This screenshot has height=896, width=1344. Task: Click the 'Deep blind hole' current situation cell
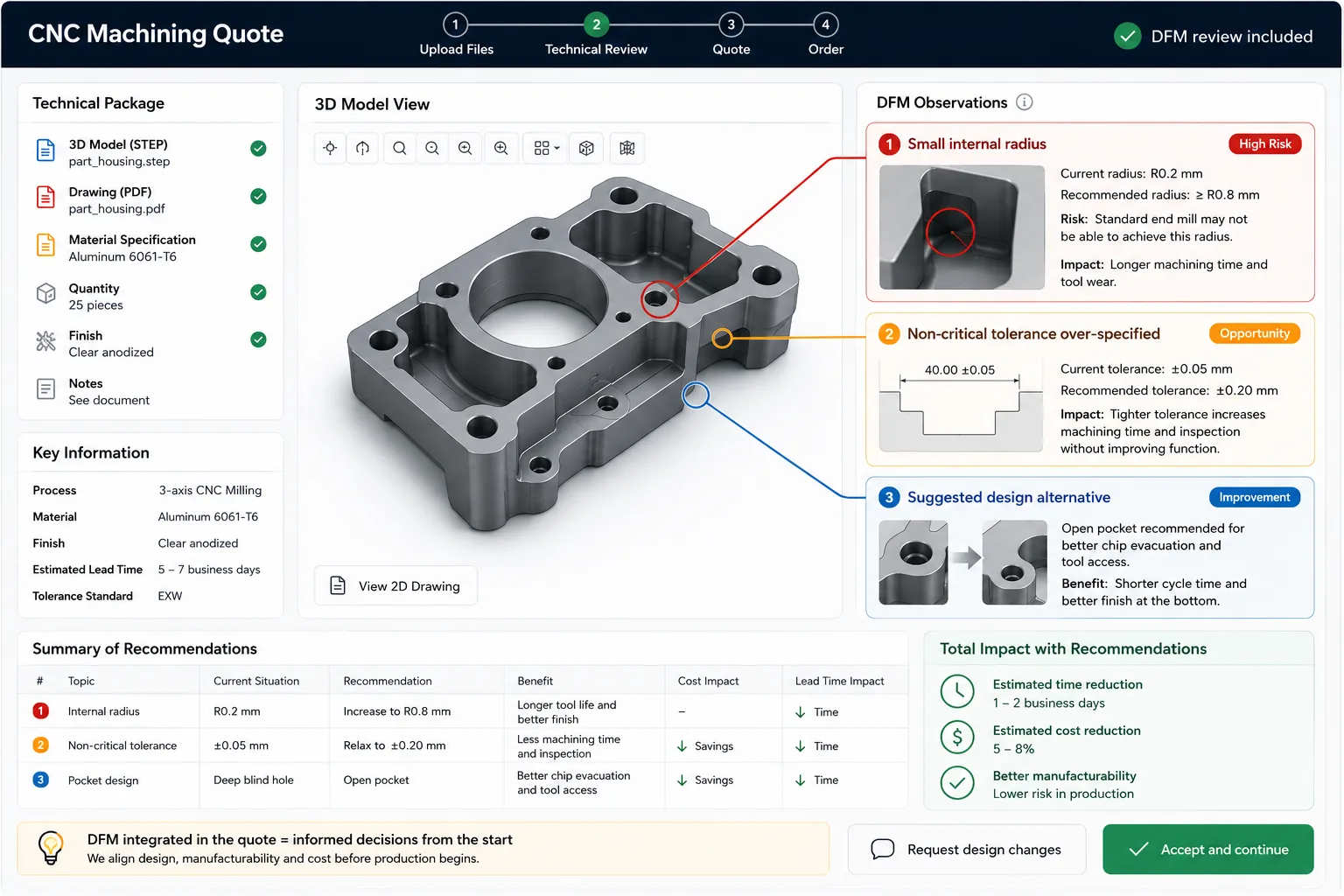253,780
